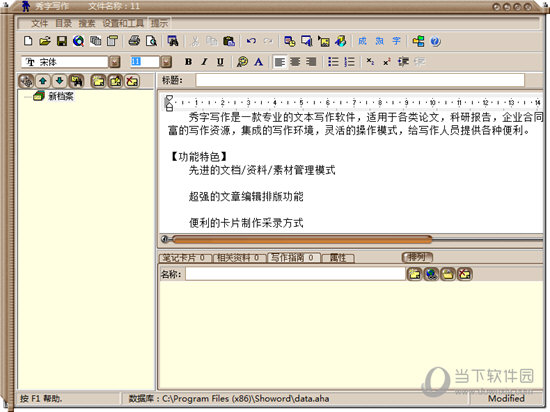The width and height of the screenshot is (550, 412).
Task: Click the superscript x² icon
Action: pyautogui.click(x=387, y=62)
